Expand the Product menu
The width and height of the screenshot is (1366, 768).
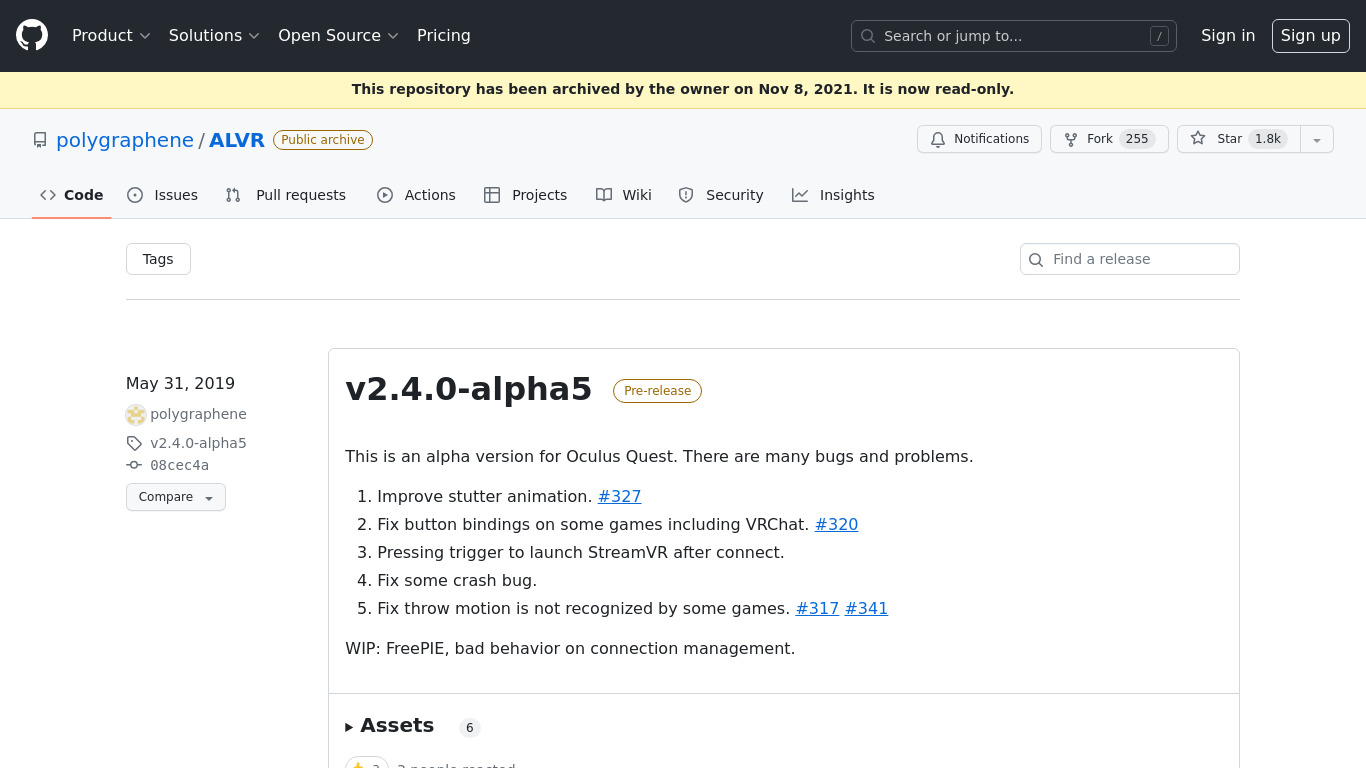[111, 35]
